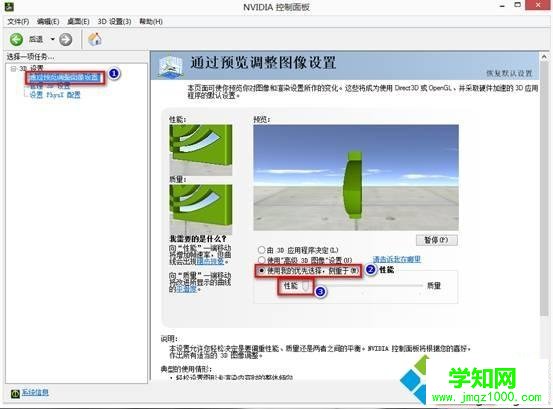Click the 平滑度 help link

(186, 289)
